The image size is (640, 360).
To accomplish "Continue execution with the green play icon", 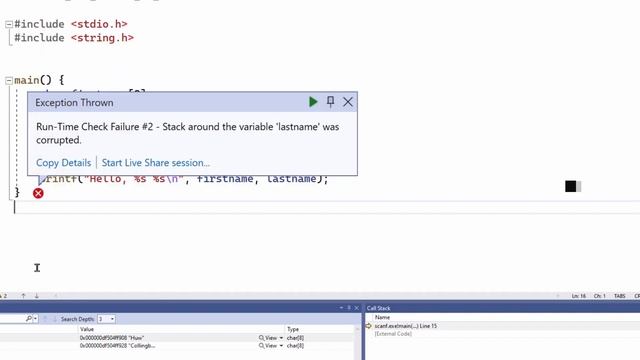I will tap(313, 102).
